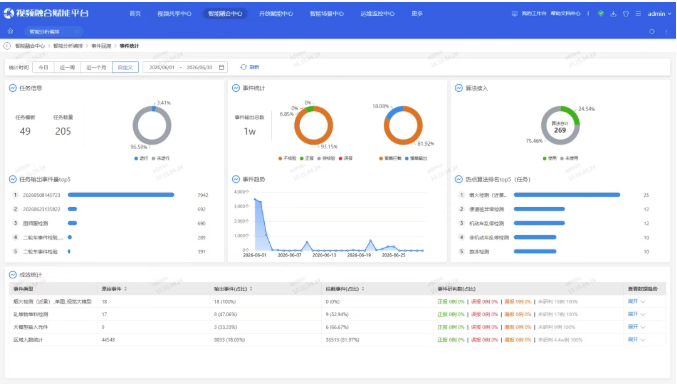
Task: Click the start date 2026/06/01 field
Action: [162, 67]
